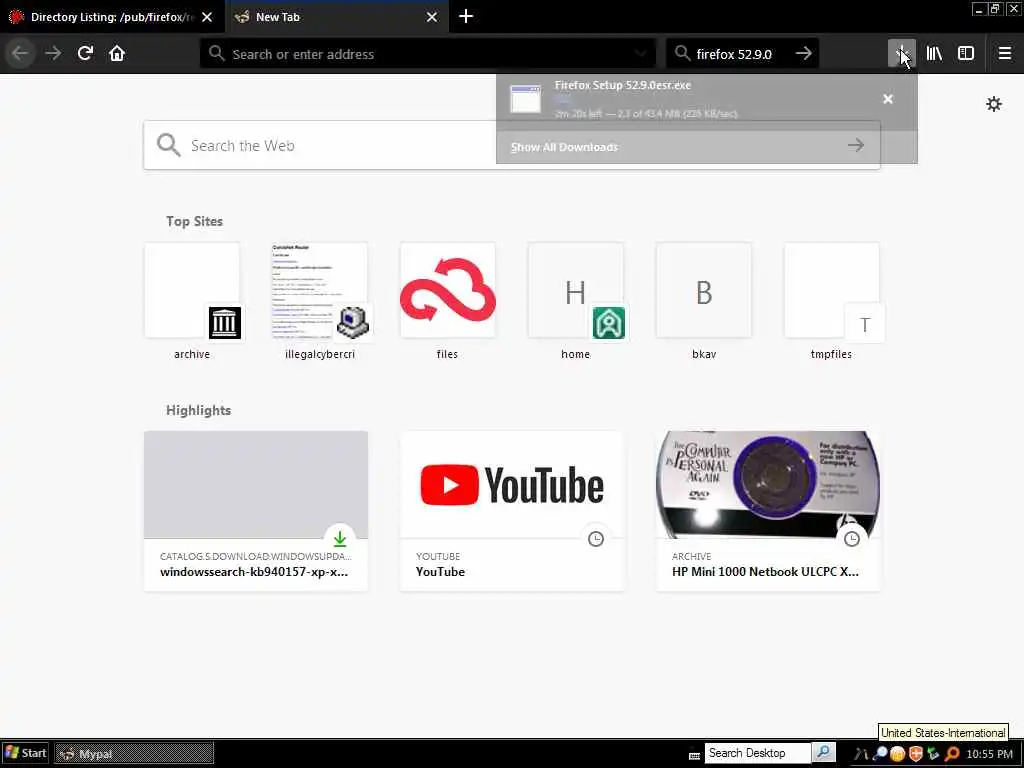Viewport: 1024px width, 768px height.
Task: Open the hamburger application menu
Action: click(x=1005, y=54)
